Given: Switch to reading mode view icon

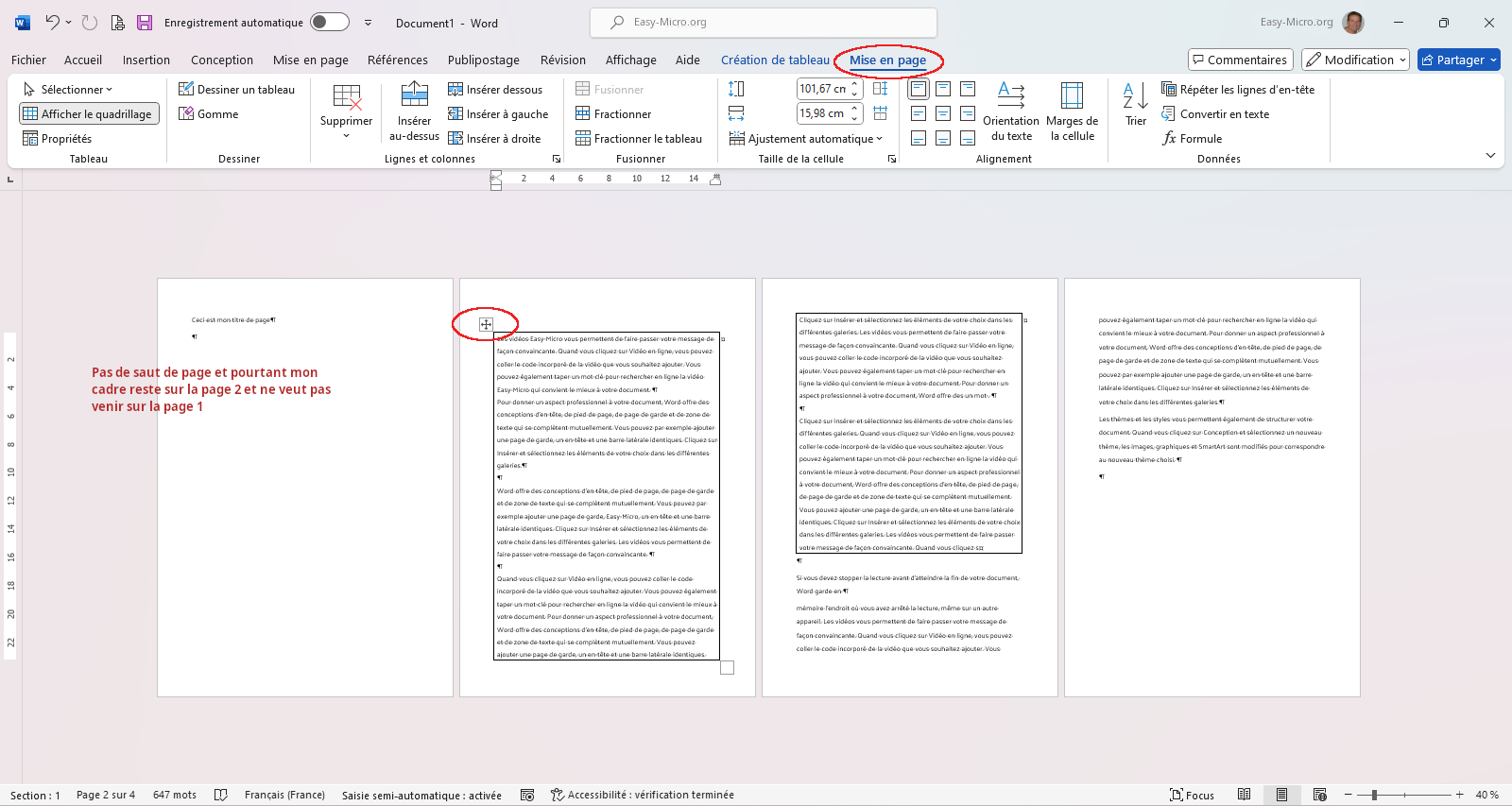Looking at the screenshot, I should [x=1245, y=795].
